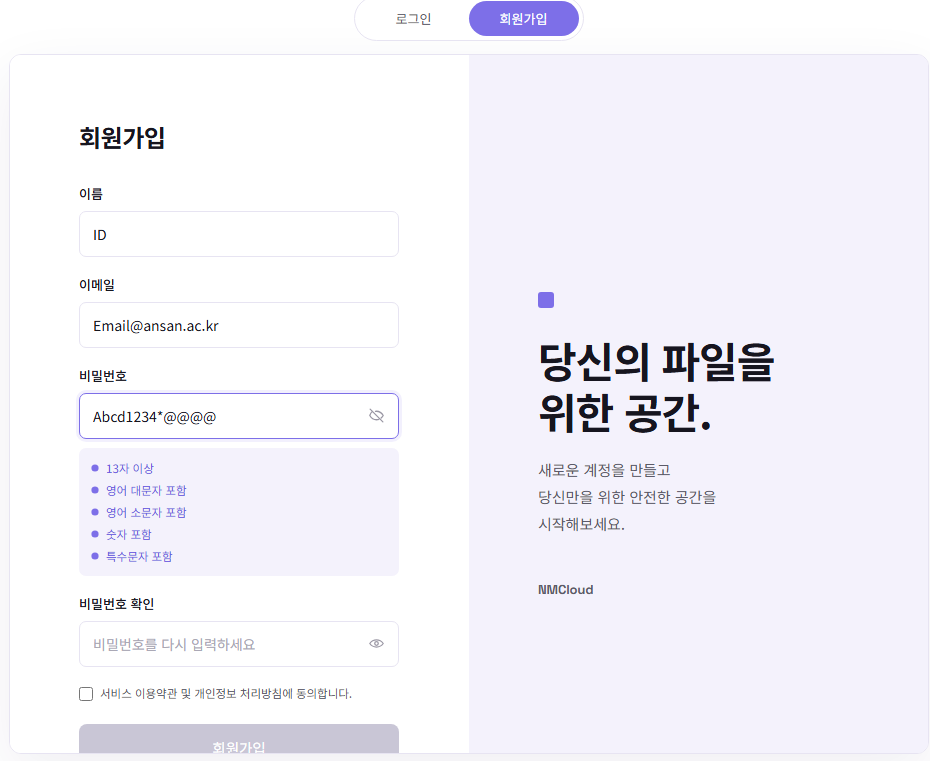Focus the 이메일 field with Email@ansan.ac.kr
Screen dimensions: 930x761
pyautogui.click(x=239, y=325)
